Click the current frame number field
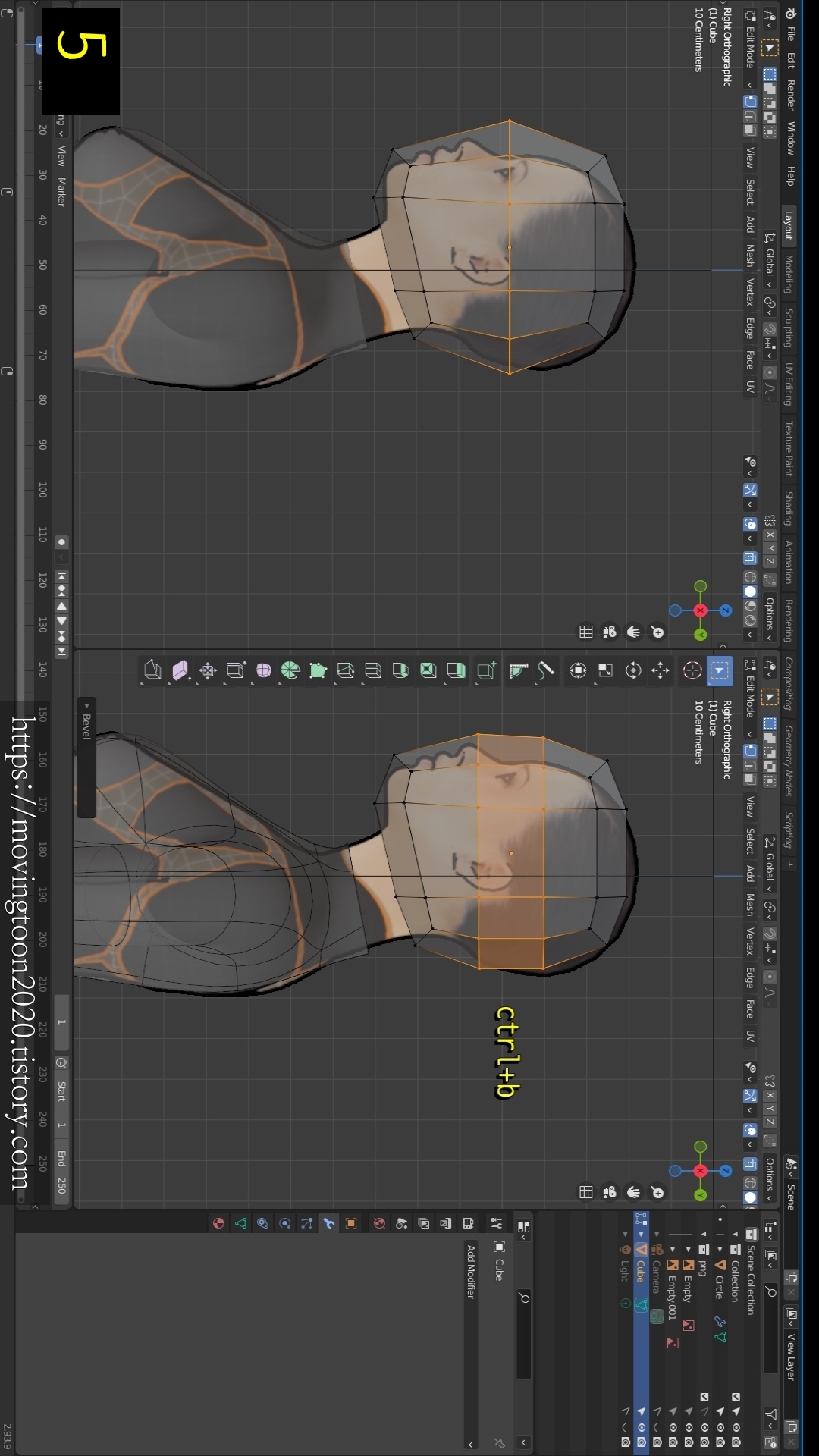 (62, 1022)
